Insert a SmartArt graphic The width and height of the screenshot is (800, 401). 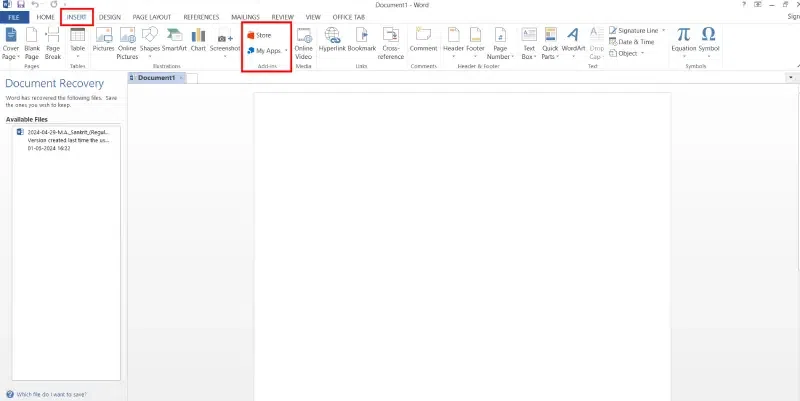174,40
